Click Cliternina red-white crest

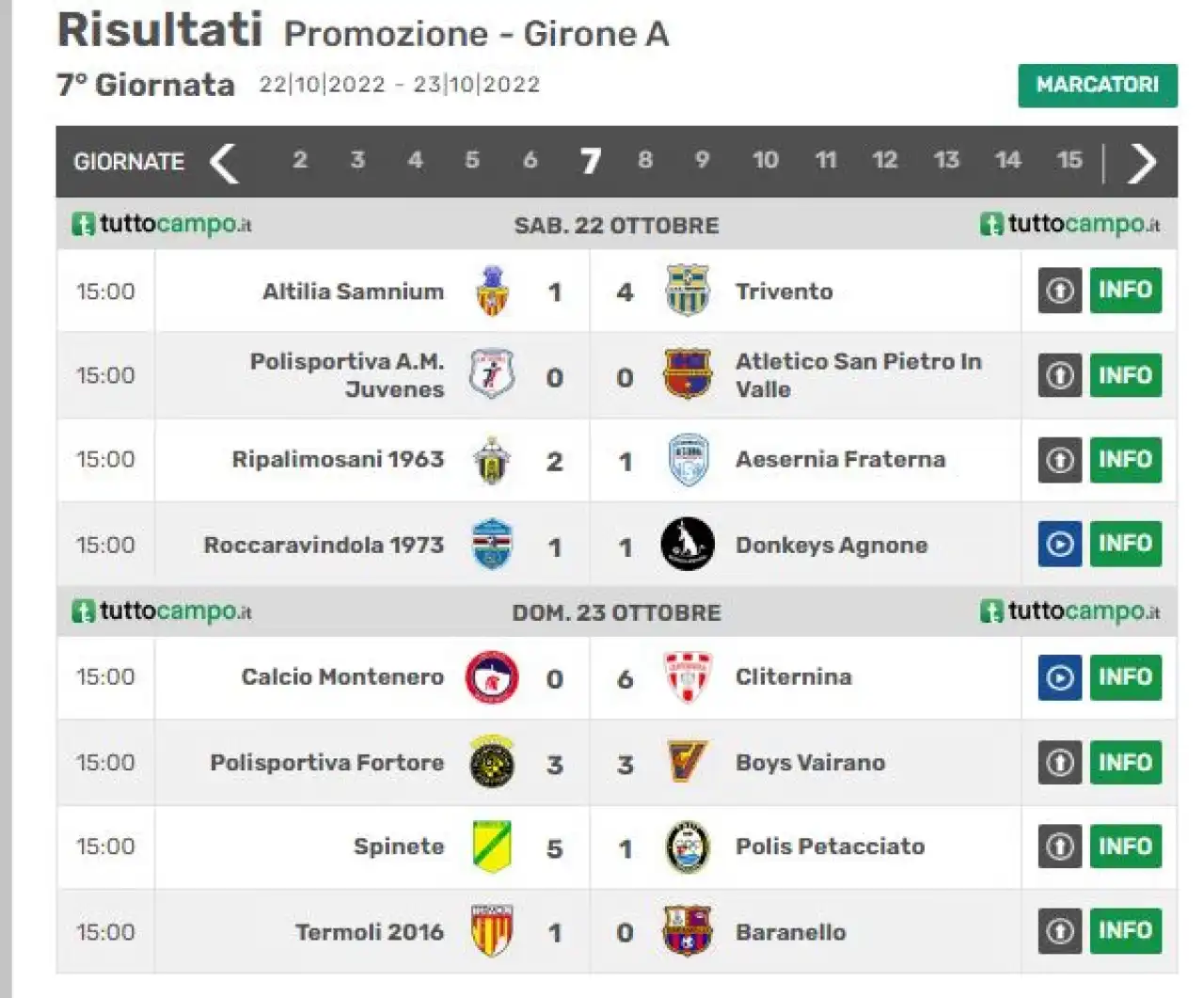pyautogui.click(x=688, y=677)
